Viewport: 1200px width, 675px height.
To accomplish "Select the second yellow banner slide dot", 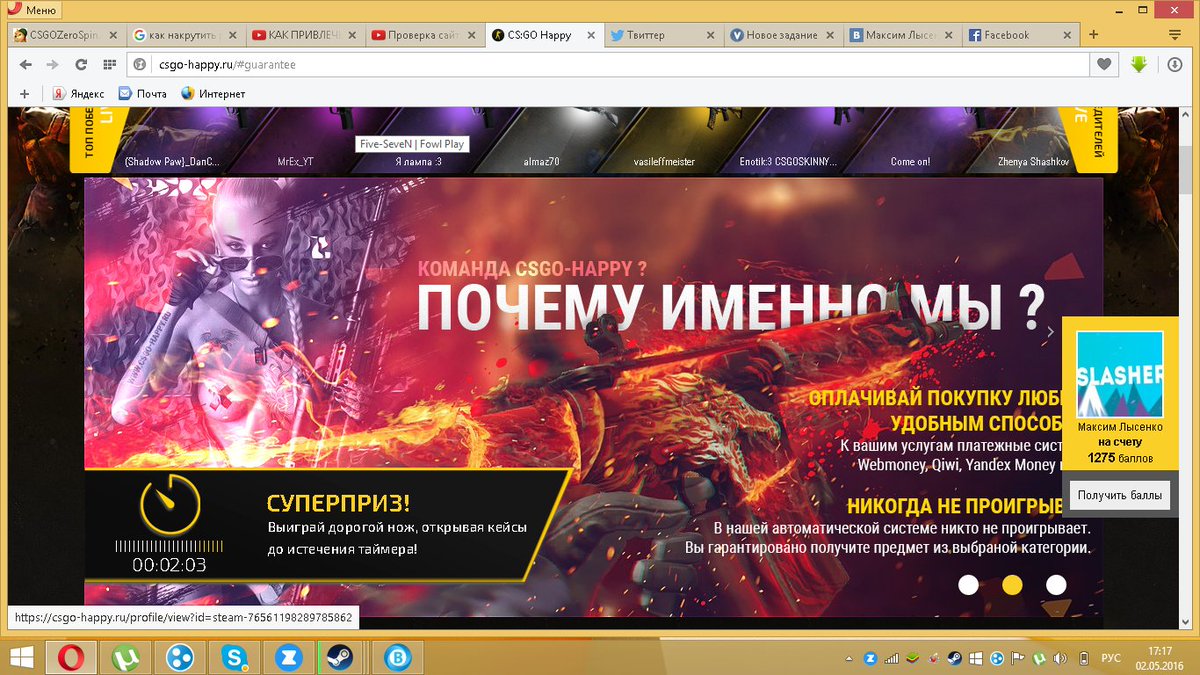I will pos(1012,585).
